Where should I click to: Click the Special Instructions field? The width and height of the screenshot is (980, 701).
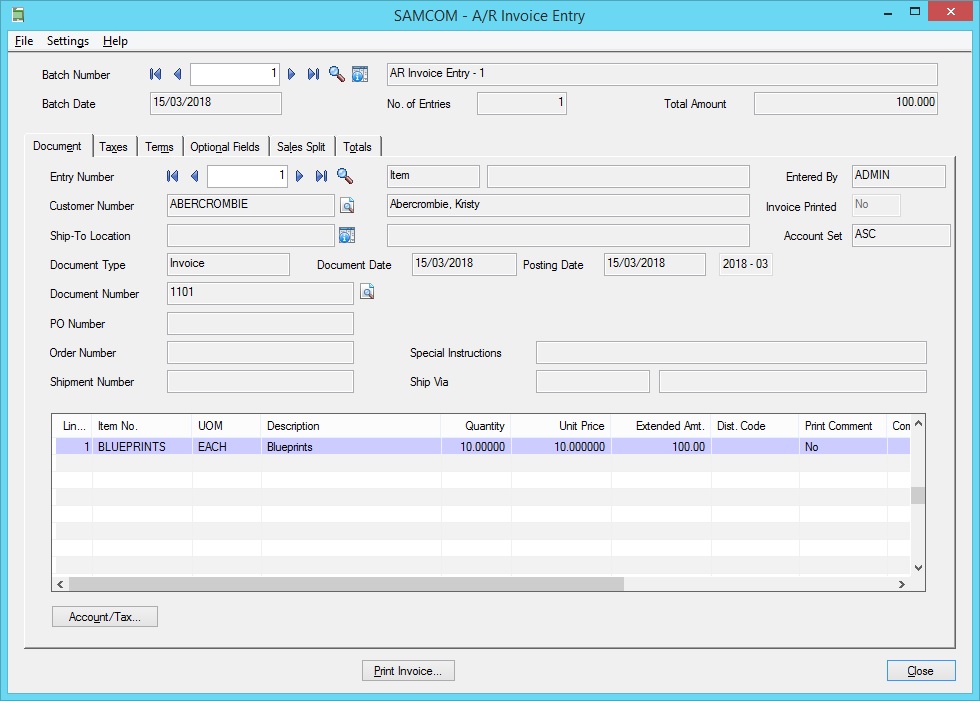731,352
